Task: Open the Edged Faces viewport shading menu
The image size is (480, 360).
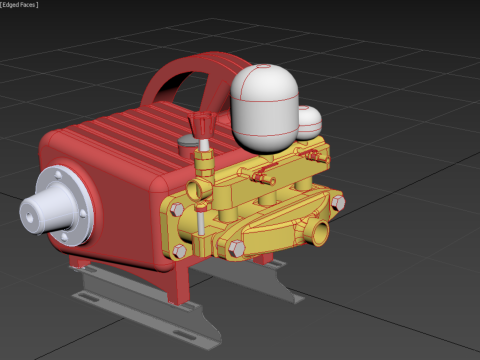Action: click(x=19, y=5)
